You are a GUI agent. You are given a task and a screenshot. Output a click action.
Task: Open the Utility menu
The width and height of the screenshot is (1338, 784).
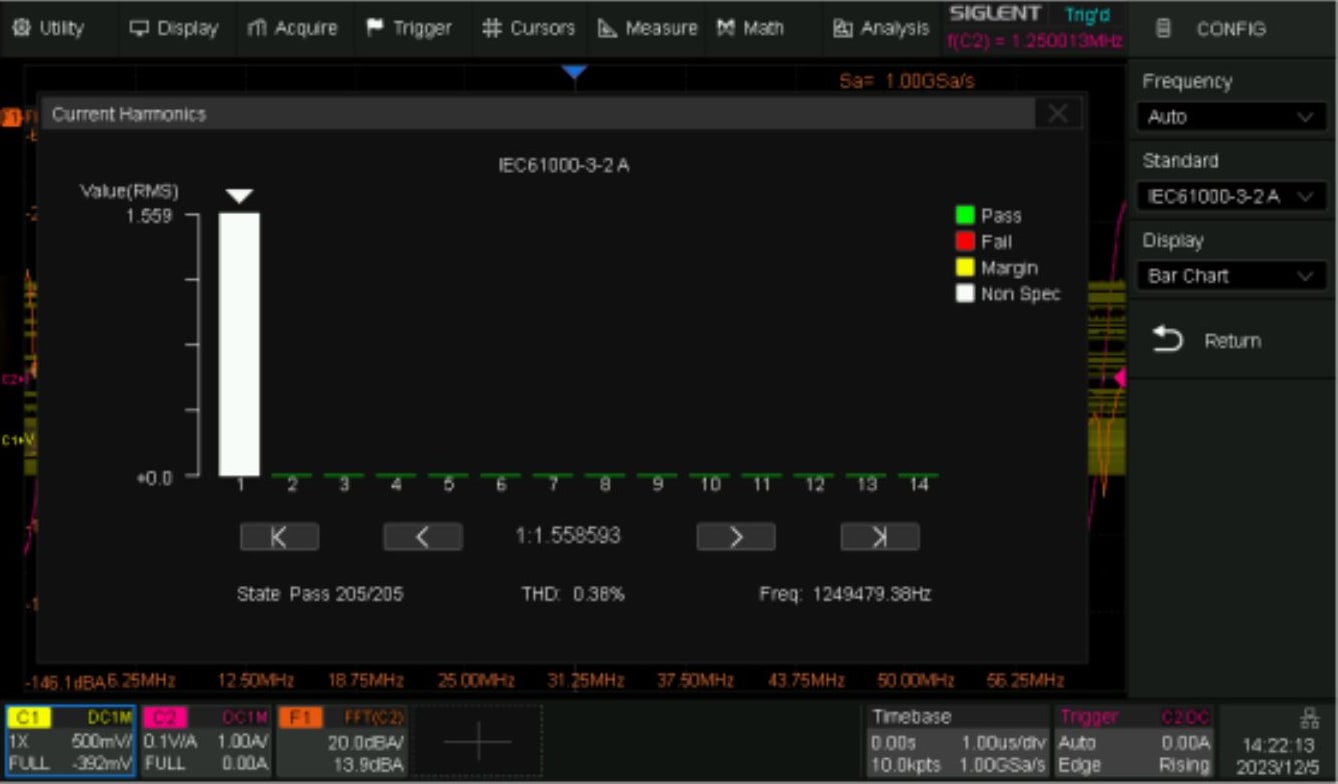coord(49,28)
